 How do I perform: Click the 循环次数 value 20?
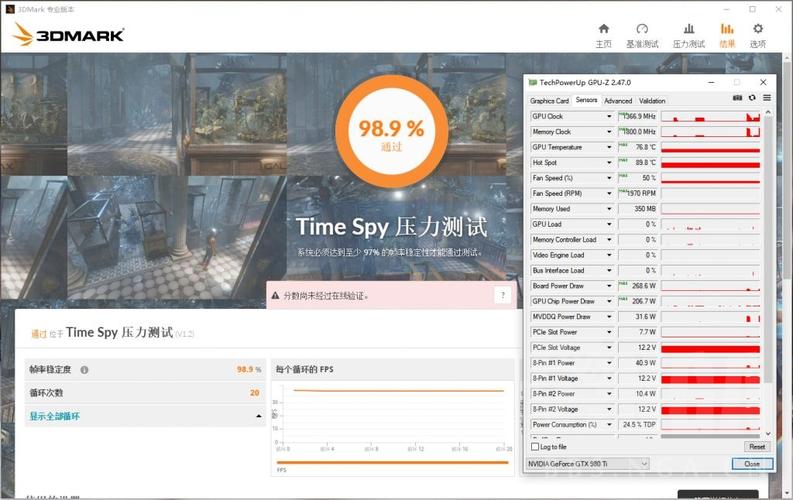coord(254,393)
